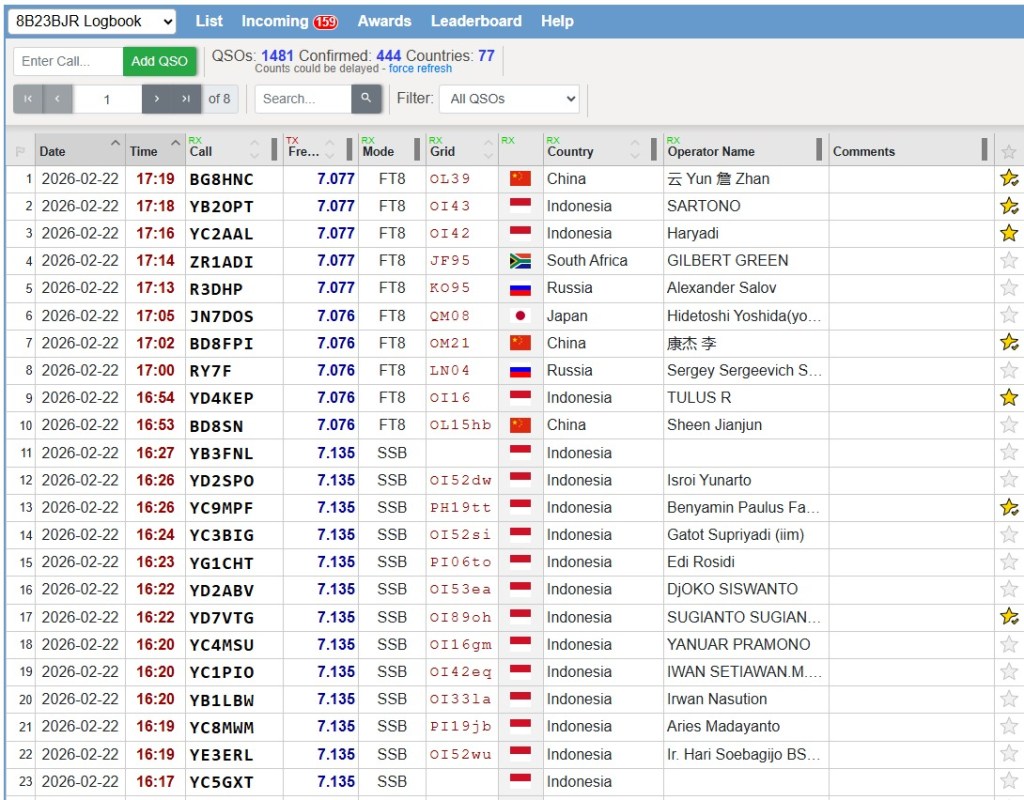Click the force refresh link

pyautogui.click(x=420, y=69)
